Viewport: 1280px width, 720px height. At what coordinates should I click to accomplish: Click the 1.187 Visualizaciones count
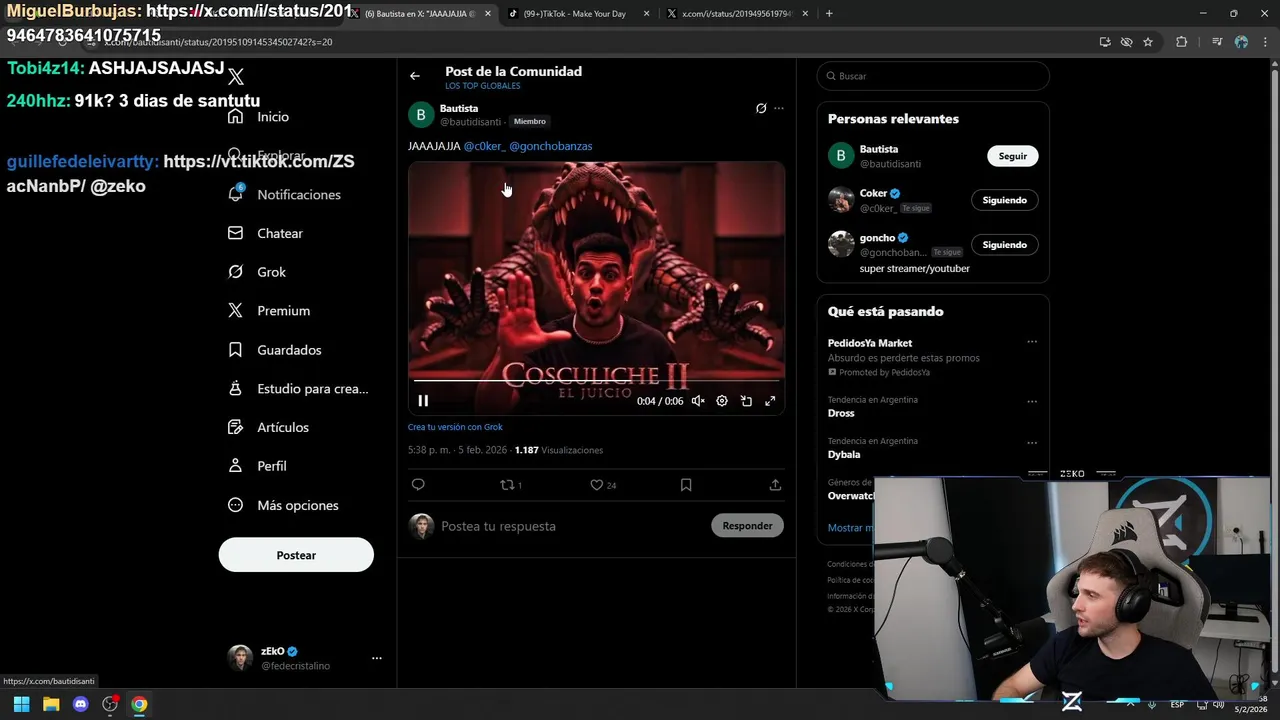point(559,450)
